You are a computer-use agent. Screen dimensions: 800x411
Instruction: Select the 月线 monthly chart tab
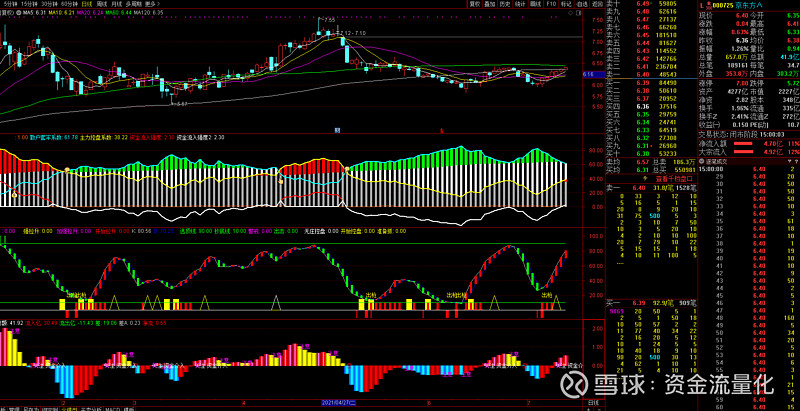click(x=116, y=4)
